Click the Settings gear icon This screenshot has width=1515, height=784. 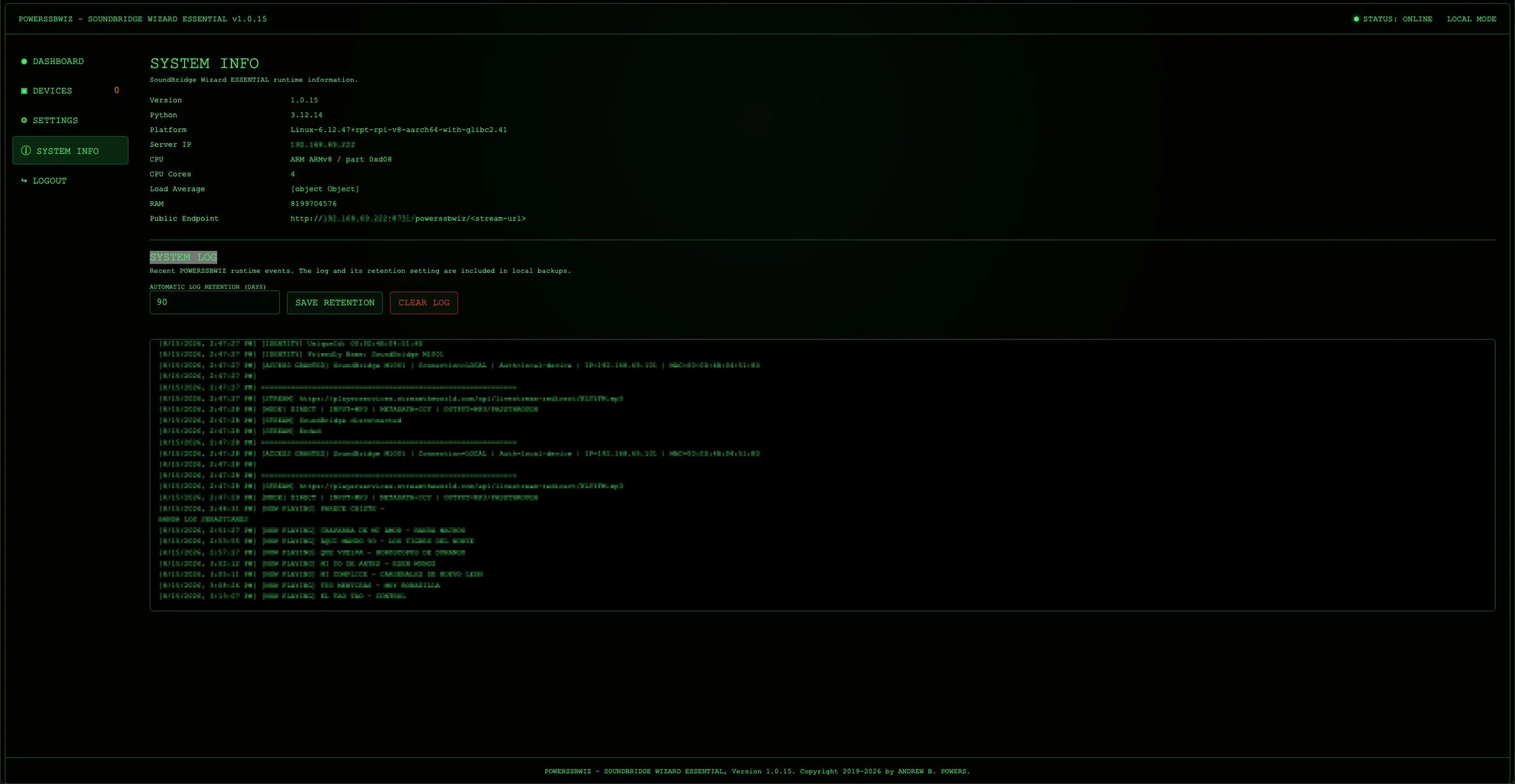pyautogui.click(x=24, y=120)
